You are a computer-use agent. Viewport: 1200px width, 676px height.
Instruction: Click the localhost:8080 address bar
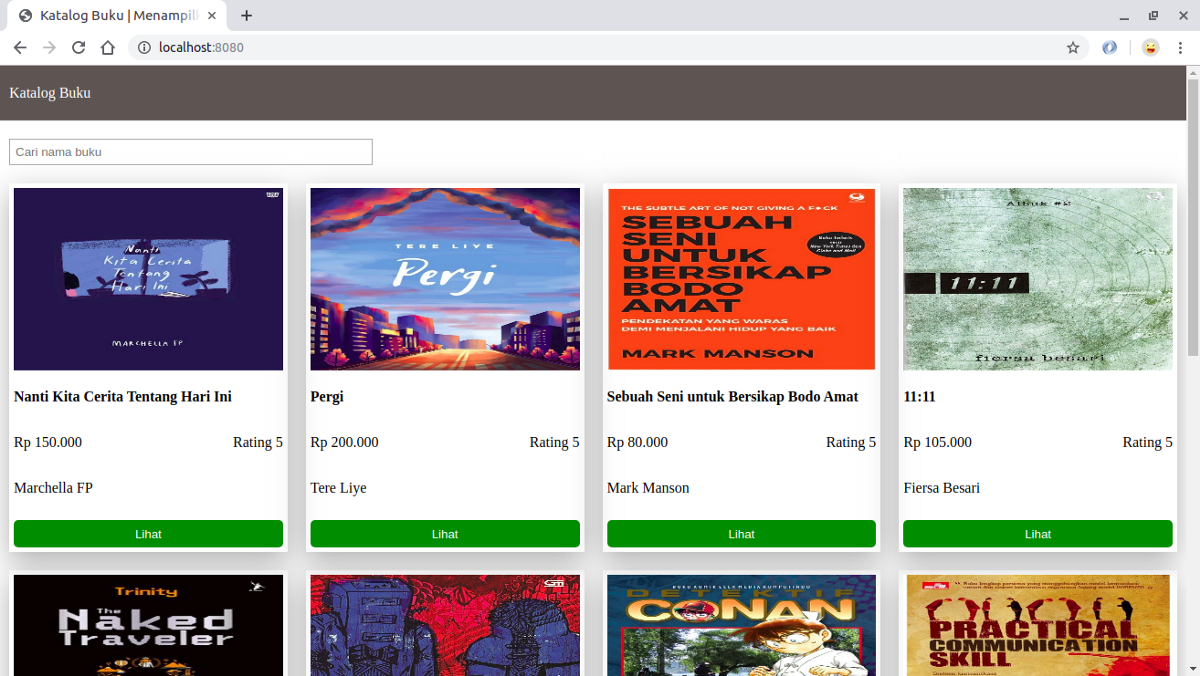tap(608, 47)
